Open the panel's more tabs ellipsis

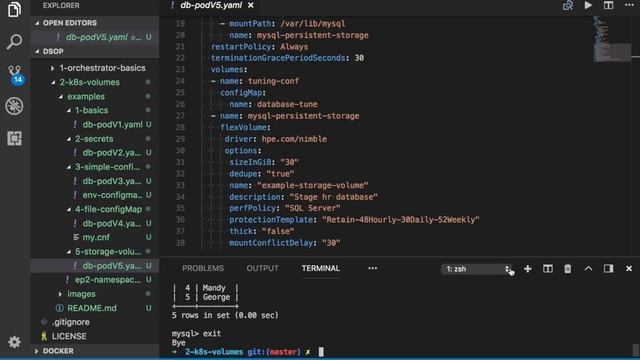[x=373, y=268]
